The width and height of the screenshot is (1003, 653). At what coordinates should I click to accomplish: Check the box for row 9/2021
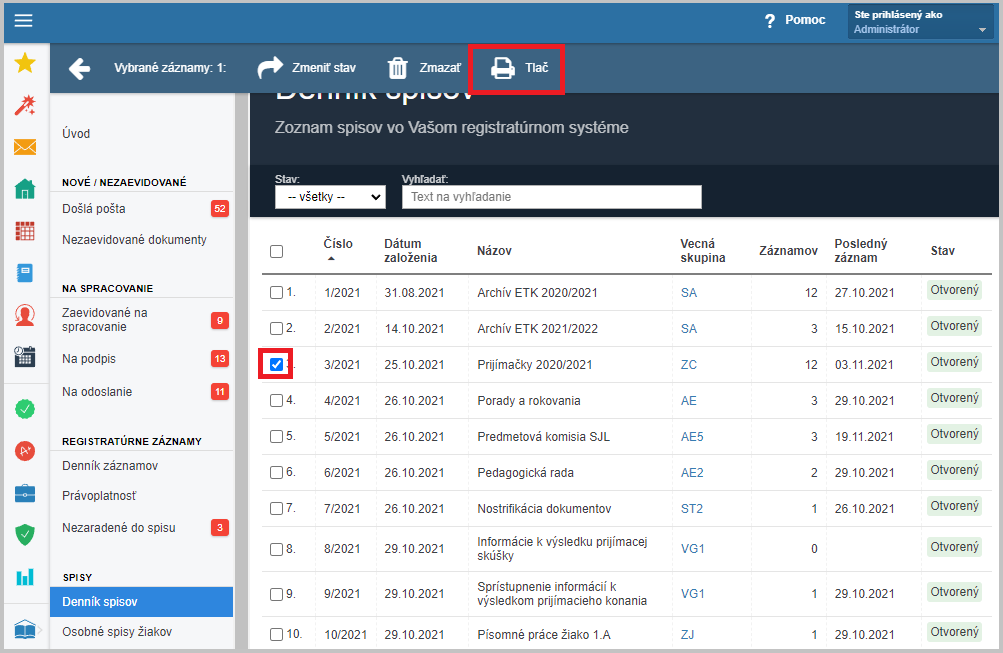[276, 594]
